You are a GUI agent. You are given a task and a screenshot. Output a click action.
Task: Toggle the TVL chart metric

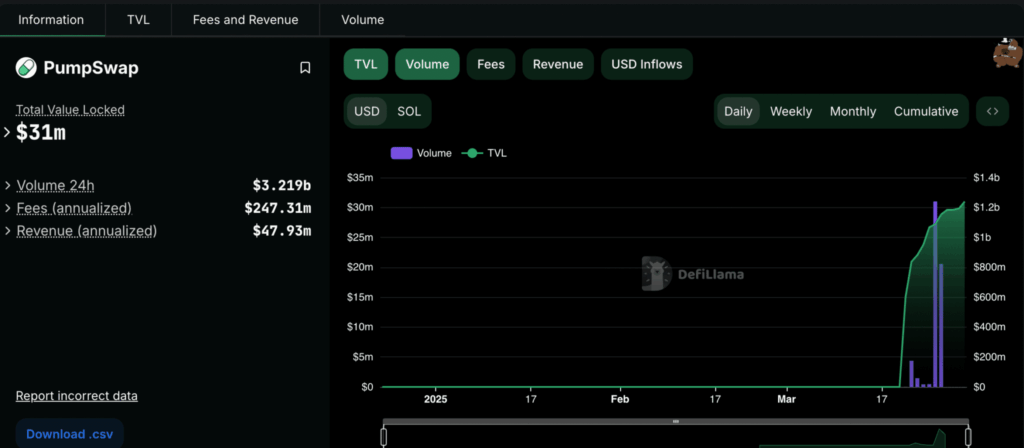click(365, 64)
